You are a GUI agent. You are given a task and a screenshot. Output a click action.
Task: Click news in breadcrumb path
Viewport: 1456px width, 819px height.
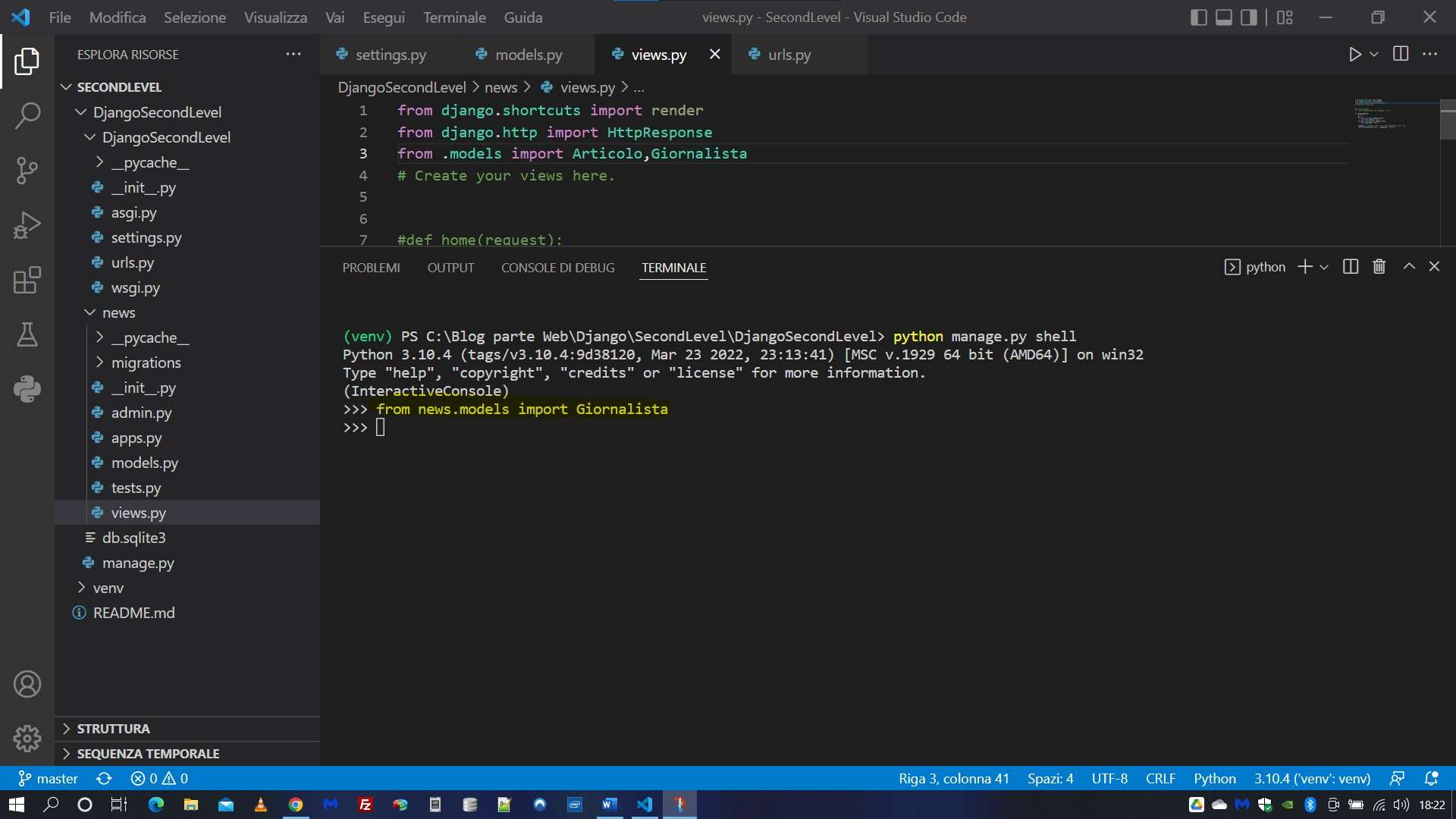click(x=500, y=88)
